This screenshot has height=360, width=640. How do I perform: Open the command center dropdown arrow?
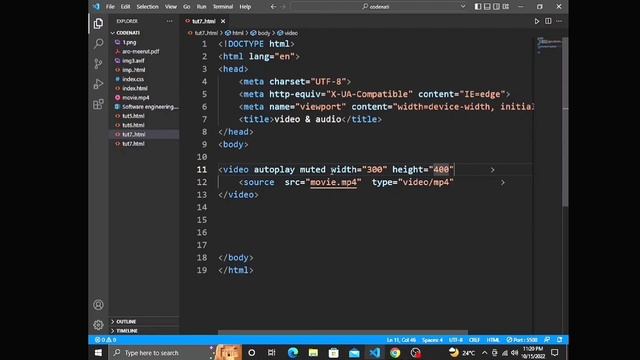463,7
